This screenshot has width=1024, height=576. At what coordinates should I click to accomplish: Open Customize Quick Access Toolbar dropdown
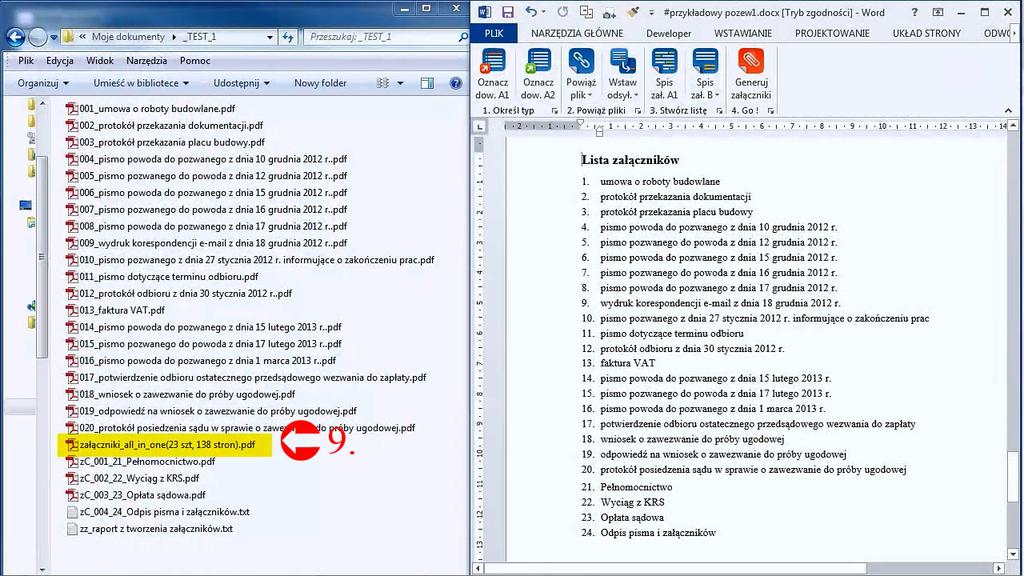point(651,12)
